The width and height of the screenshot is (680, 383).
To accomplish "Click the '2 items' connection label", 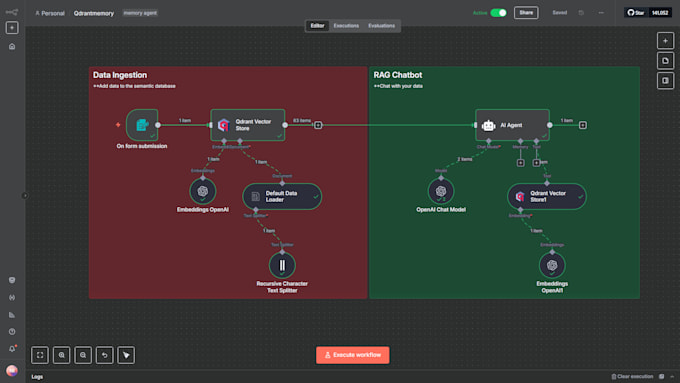I will pyautogui.click(x=464, y=159).
